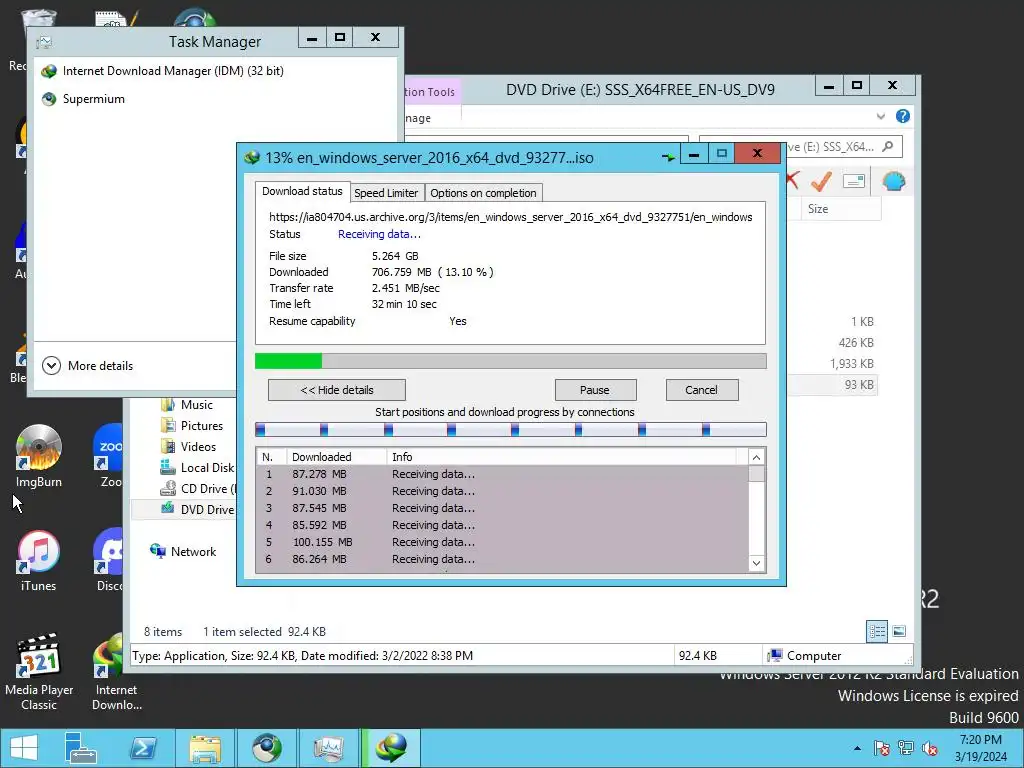Open Discord desktop shortcut
The image size is (1024, 768).
(x=110, y=560)
